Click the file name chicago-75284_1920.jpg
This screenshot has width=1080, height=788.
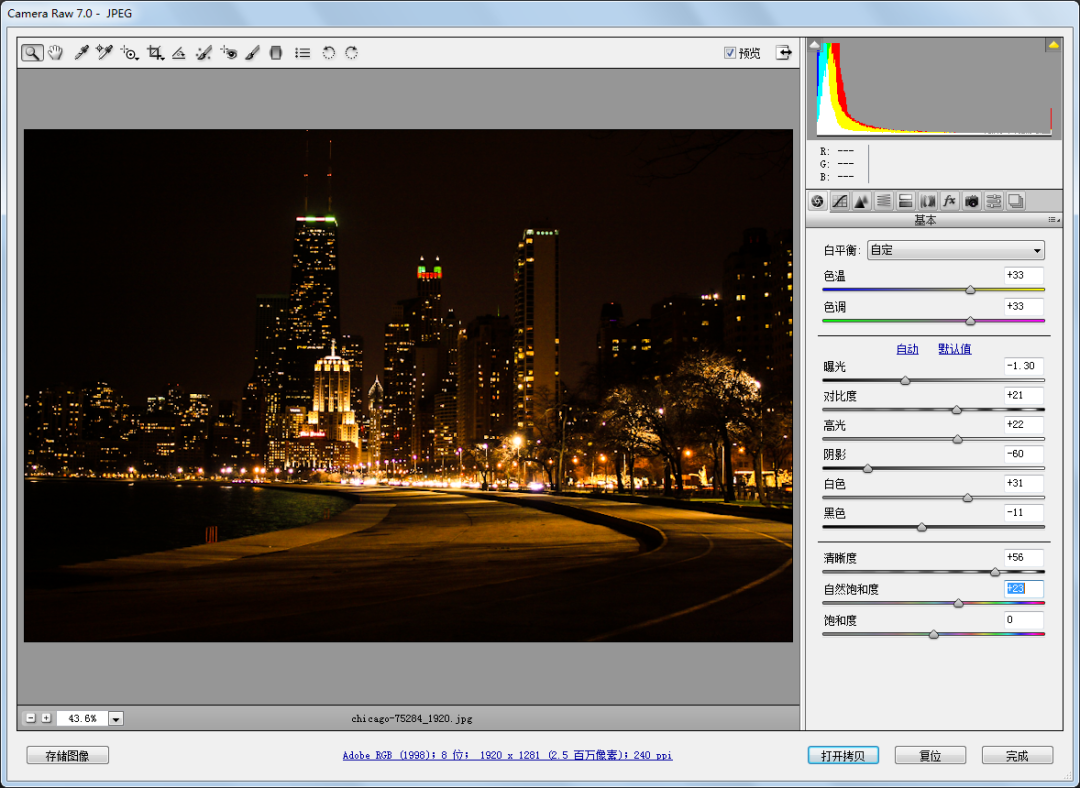[412, 718]
